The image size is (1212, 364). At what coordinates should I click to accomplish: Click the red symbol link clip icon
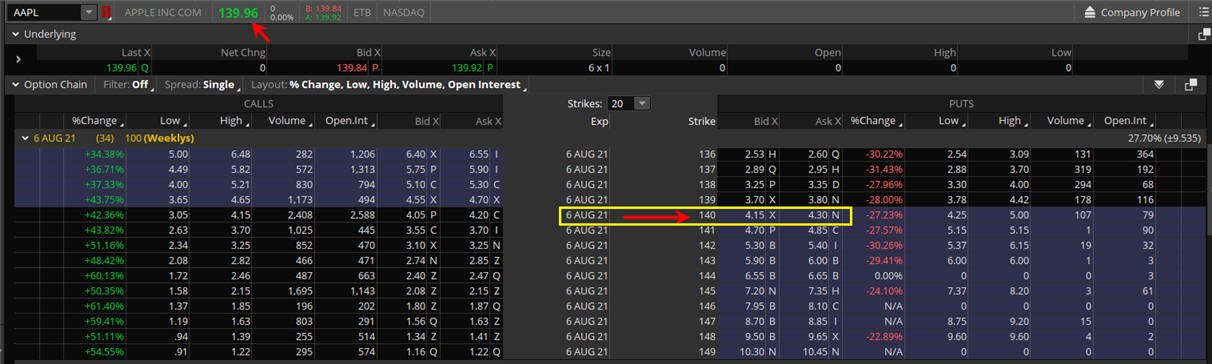(x=106, y=12)
